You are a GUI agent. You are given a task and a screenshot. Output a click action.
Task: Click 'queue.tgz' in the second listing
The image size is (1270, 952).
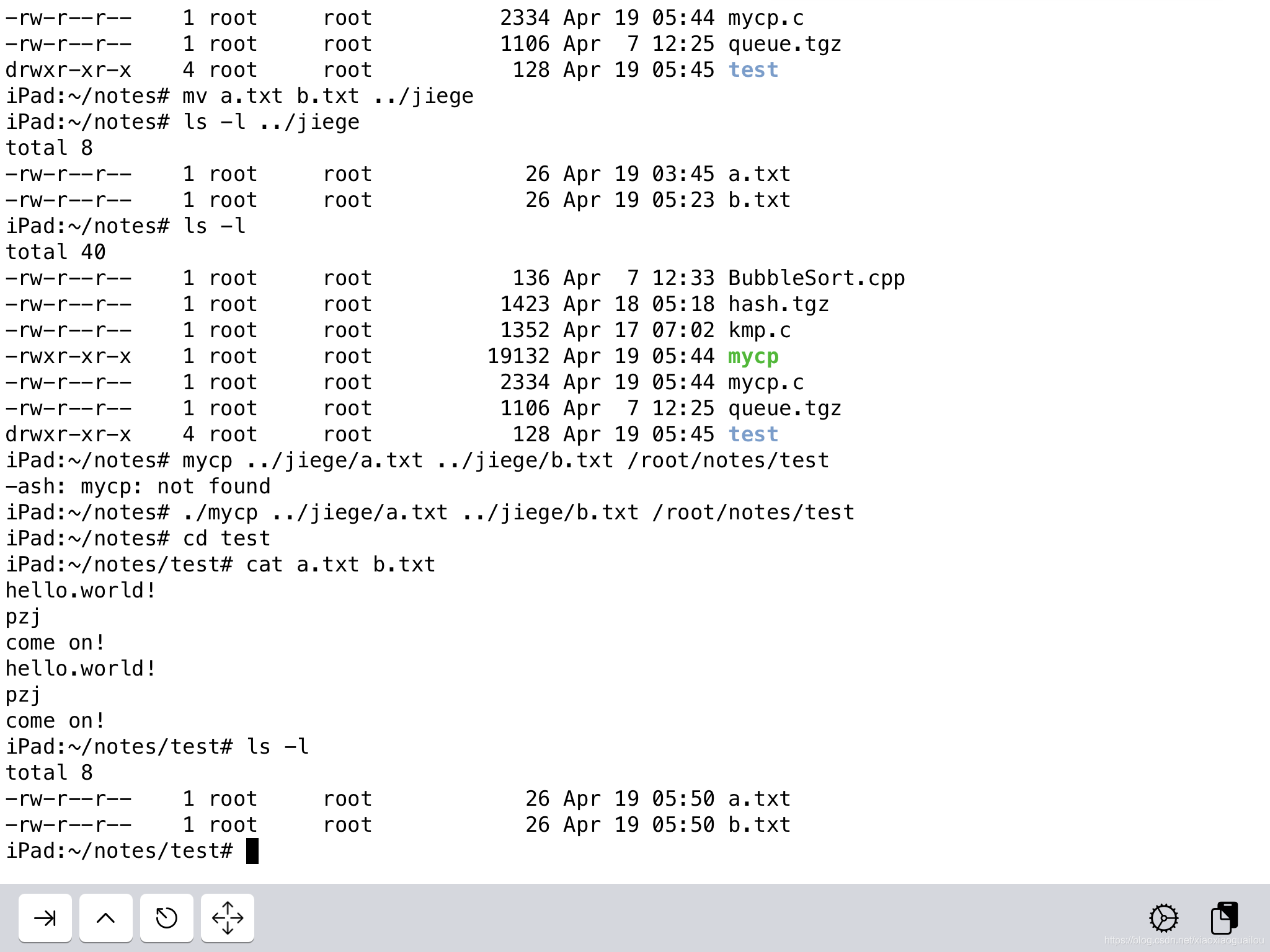785,408
